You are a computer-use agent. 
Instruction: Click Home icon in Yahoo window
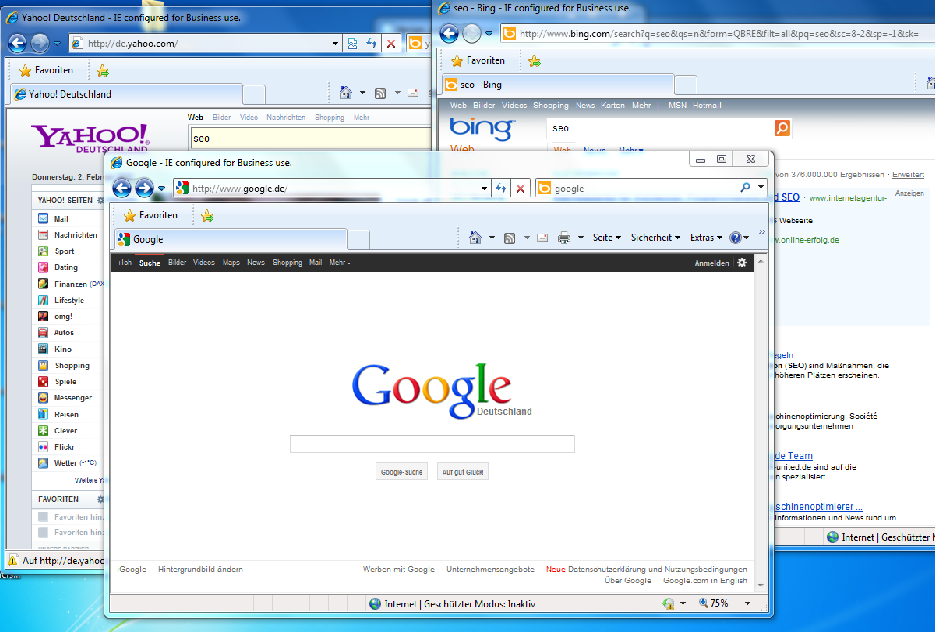[346, 92]
